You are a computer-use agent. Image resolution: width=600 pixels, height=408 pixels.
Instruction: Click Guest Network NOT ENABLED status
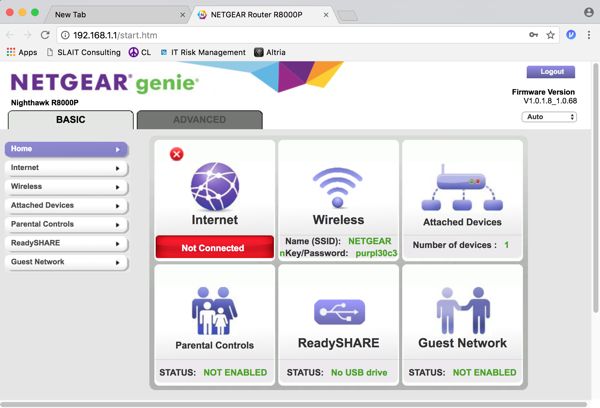point(484,372)
